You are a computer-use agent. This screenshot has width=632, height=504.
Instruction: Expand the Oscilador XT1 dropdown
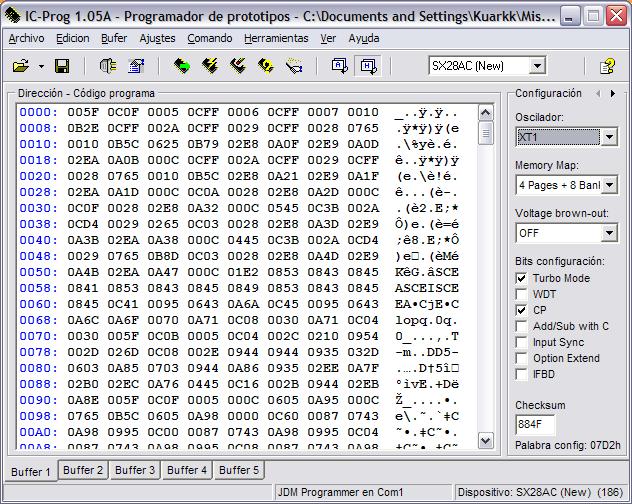pyautogui.click(x=609, y=137)
